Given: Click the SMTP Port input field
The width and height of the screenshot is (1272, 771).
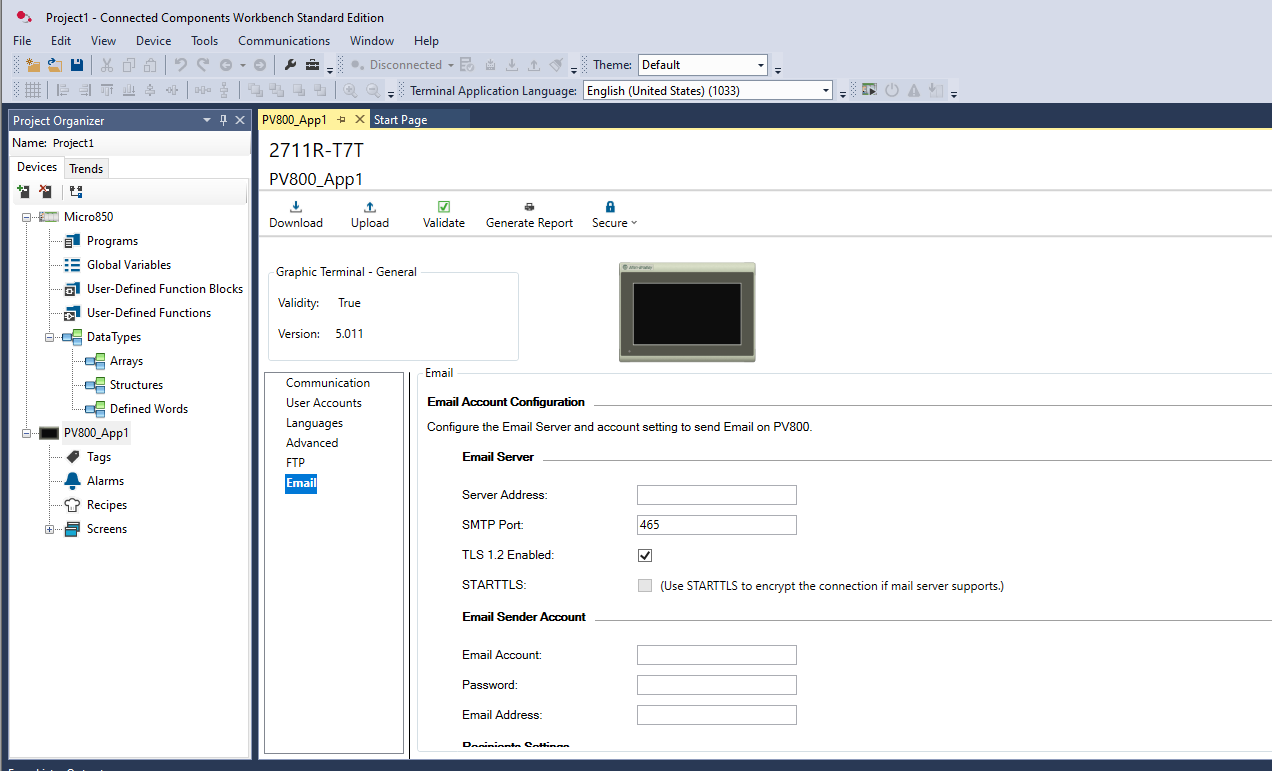Looking at the screenshot, I should pos(717,525).
